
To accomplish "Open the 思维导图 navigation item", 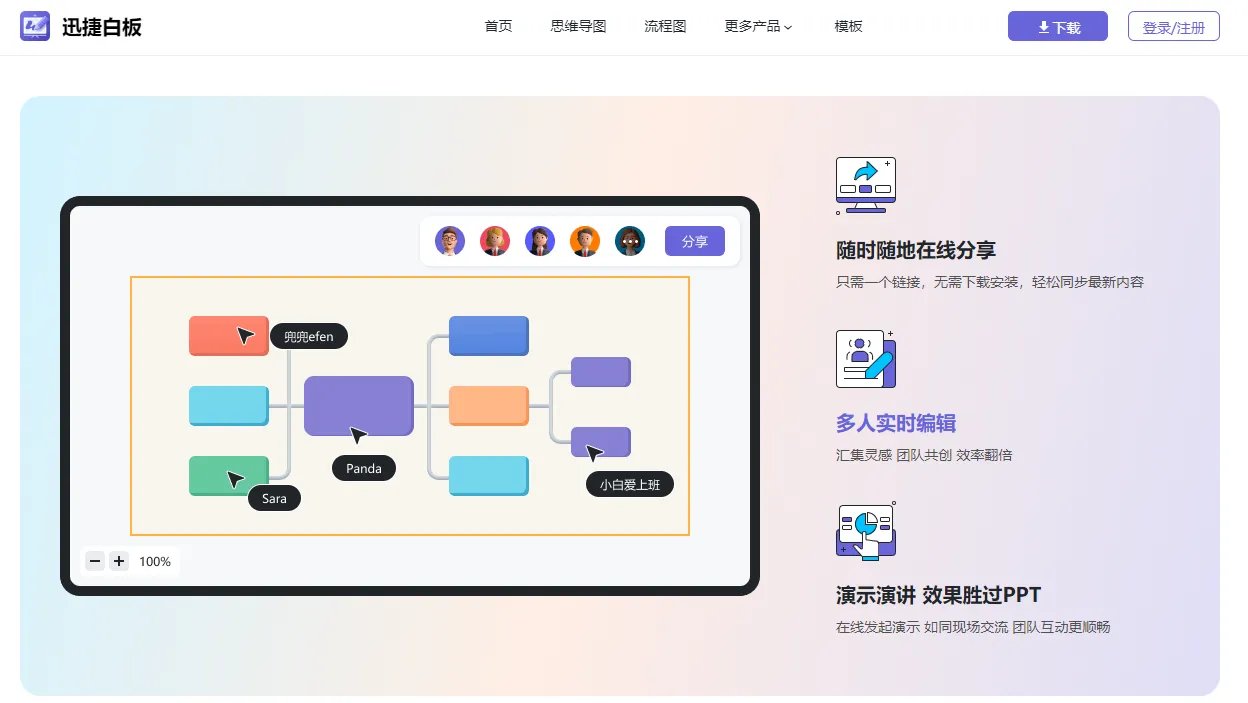I will click(578, 26).
